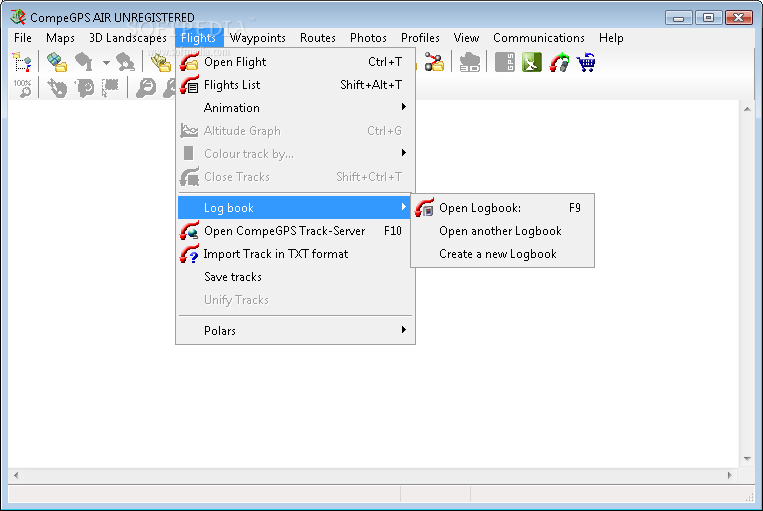Click the Open CompeGPS Track-Server icon
763x511 pixels.
coord(189,231)
